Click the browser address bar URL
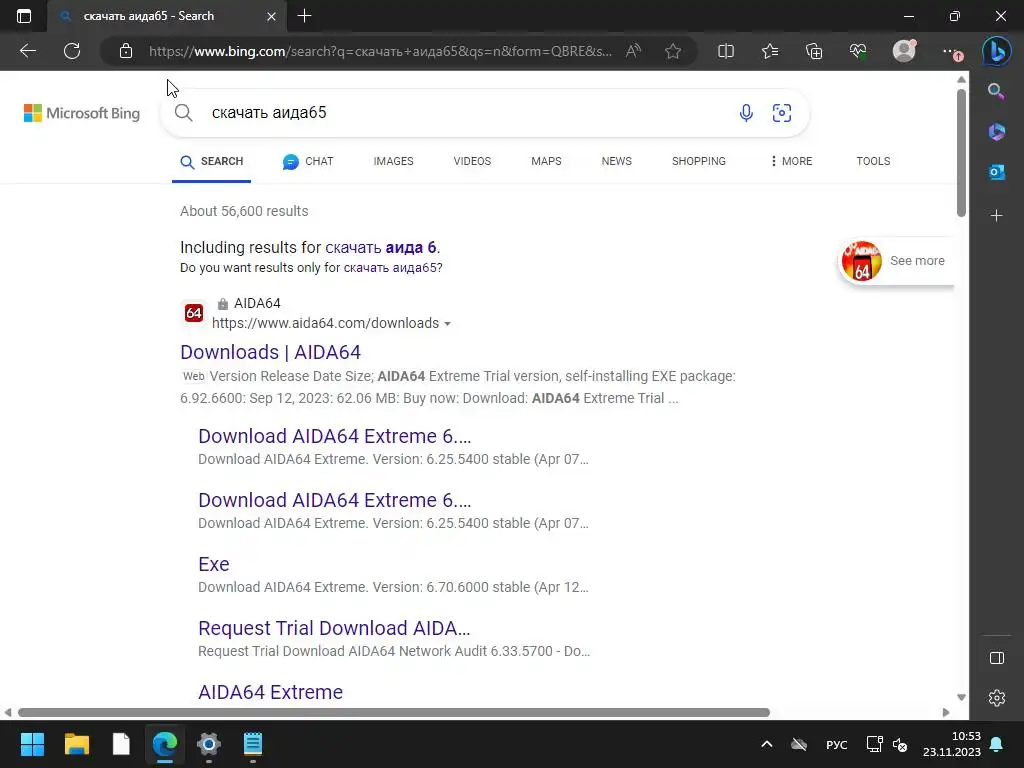Screen dimensions: 1024x768 click(380, 51)
